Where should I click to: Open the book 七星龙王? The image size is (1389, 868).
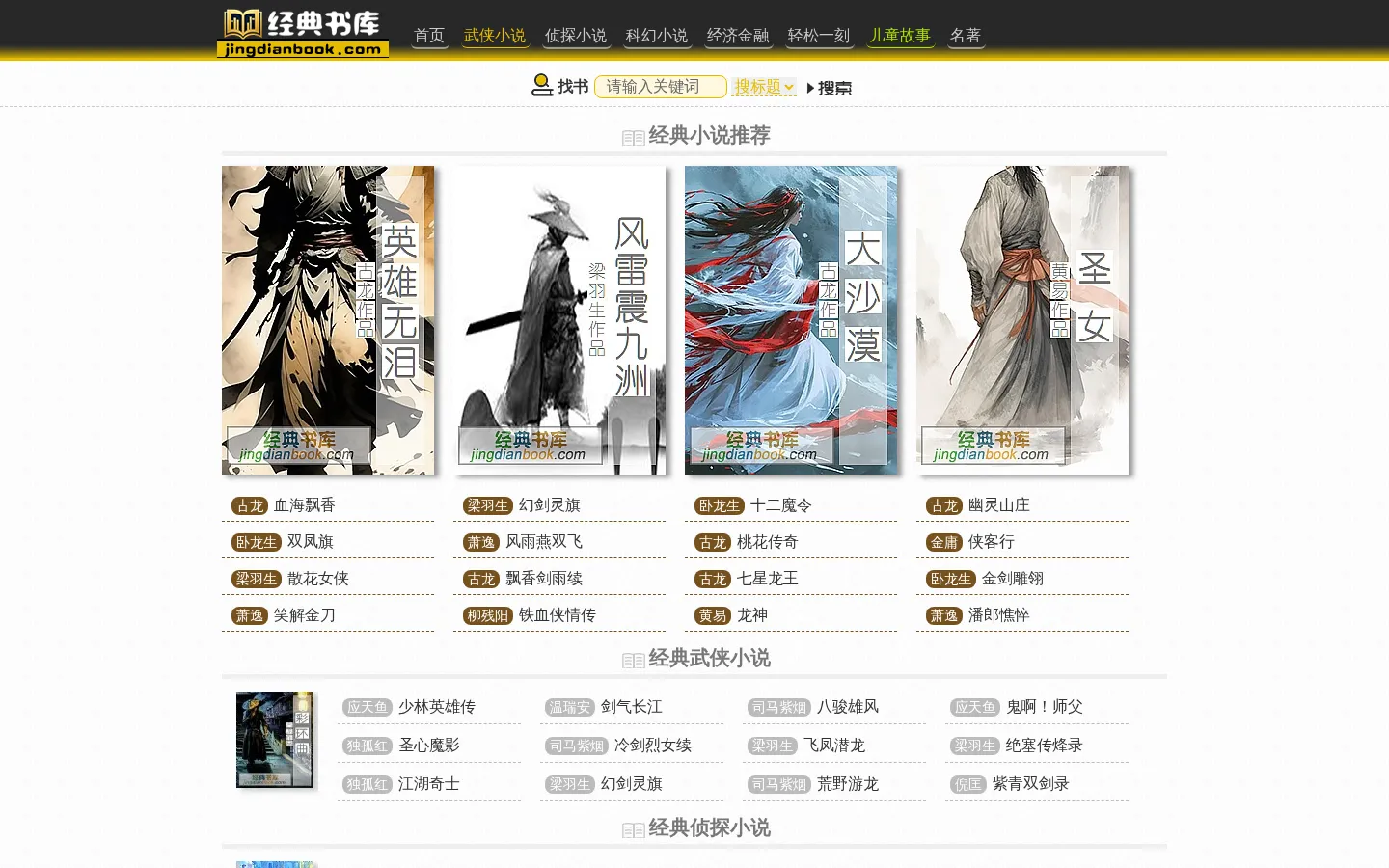pos(768,579)
